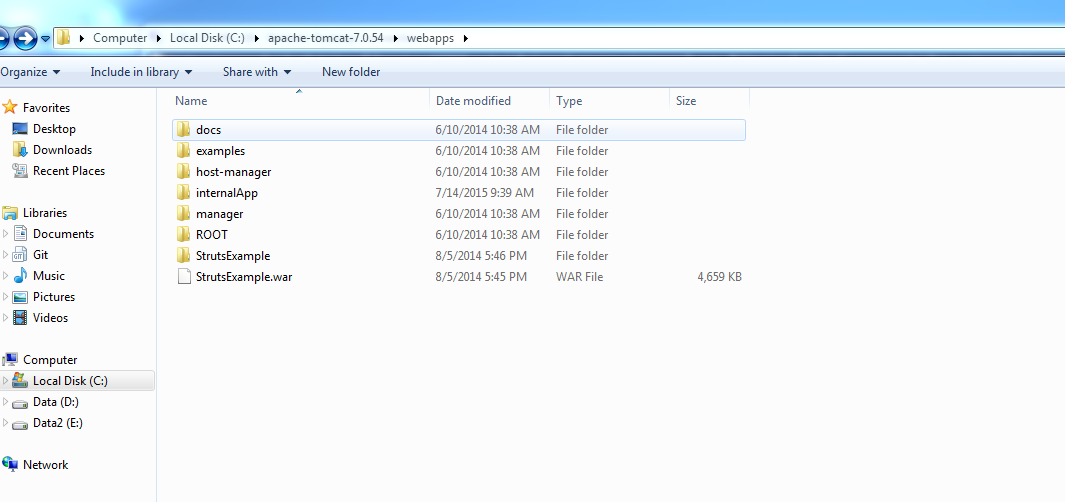Screen dimensions: 1065x502
Task: Click the Network icon
Action: tap(10, 464)
